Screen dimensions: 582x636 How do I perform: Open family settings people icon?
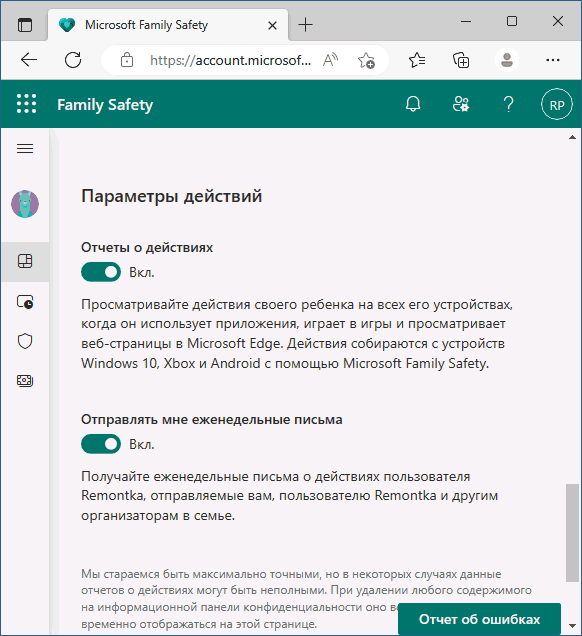click(461, 104)
